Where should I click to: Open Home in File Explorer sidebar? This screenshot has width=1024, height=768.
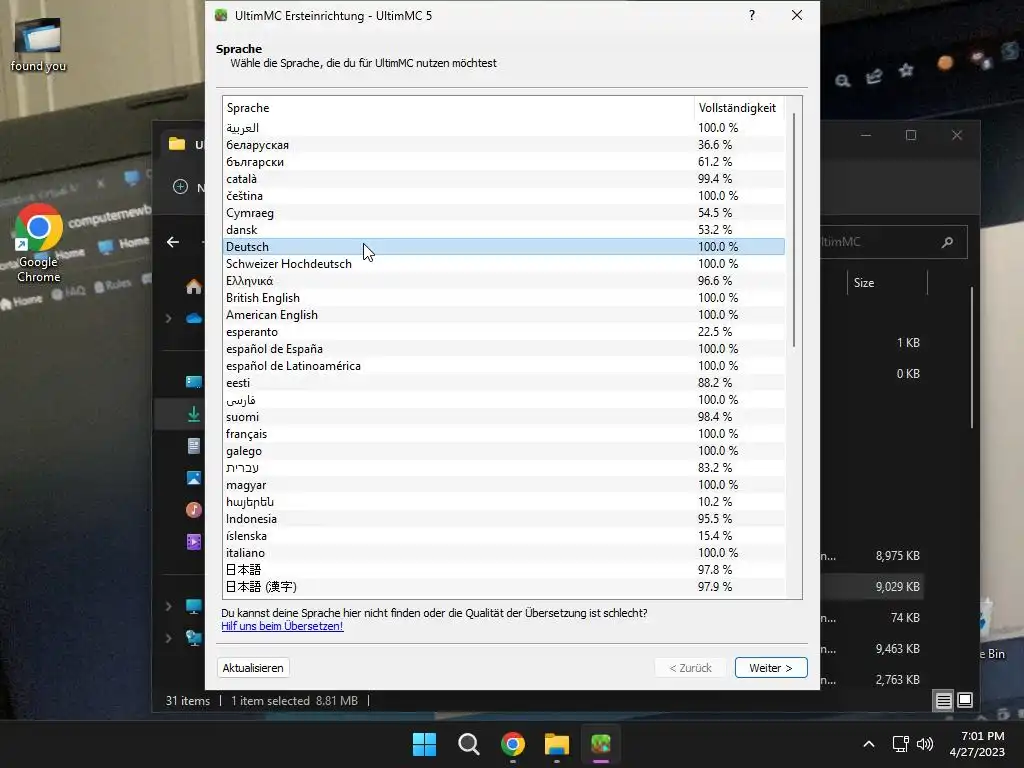tap(193, 286)
